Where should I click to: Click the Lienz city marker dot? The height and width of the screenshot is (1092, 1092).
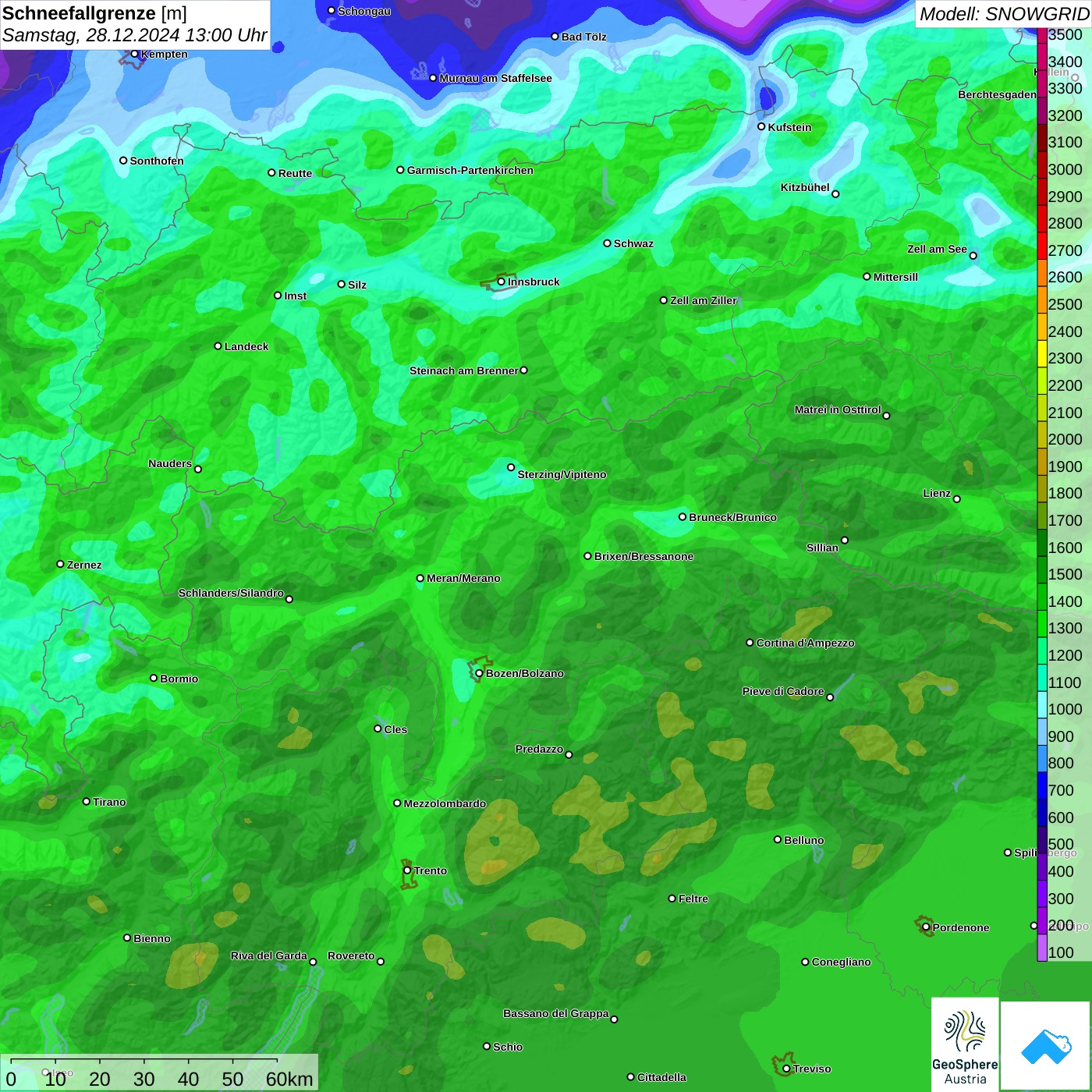pyautogui.click(x=957, y=499)
